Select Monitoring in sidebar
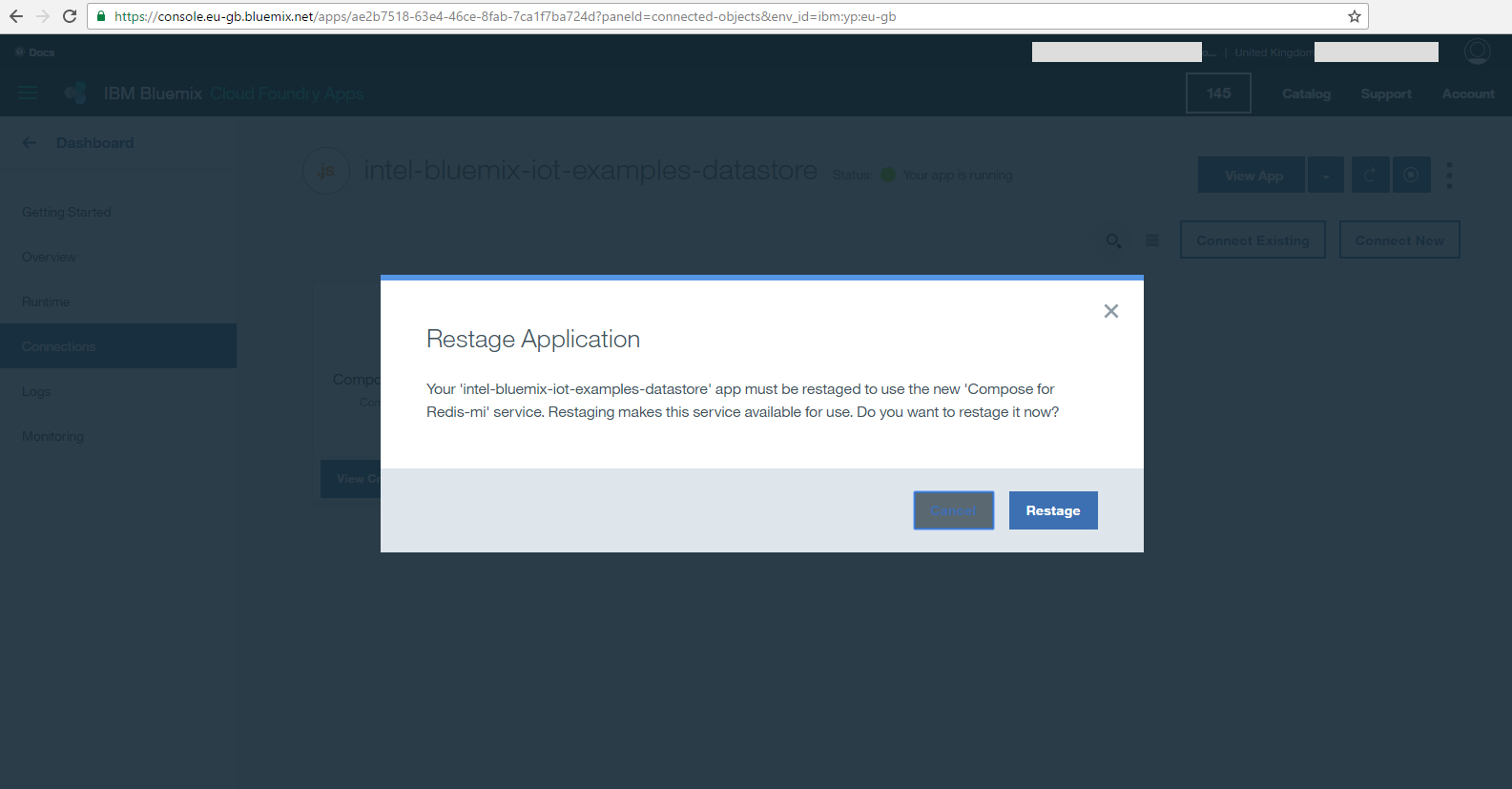The image size is (1512, 789). 52,436
